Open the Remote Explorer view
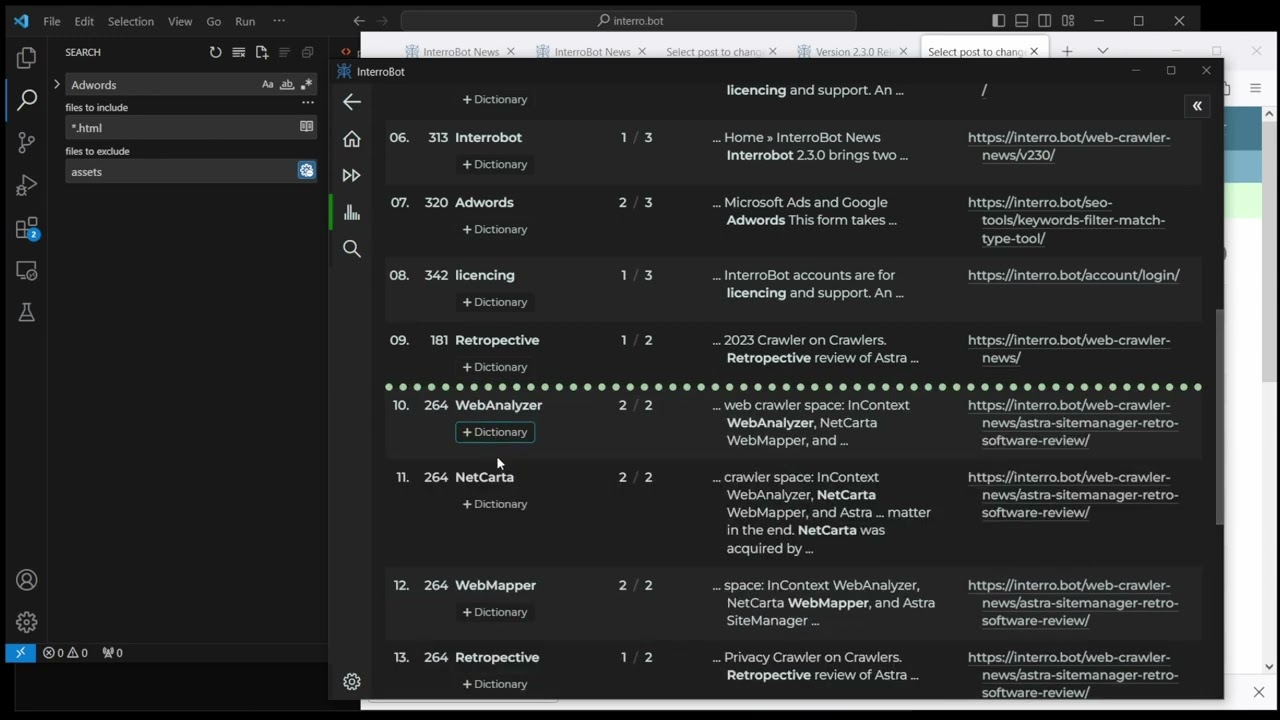This screenshot has height=720, width=1280. (x=27, y=271)
